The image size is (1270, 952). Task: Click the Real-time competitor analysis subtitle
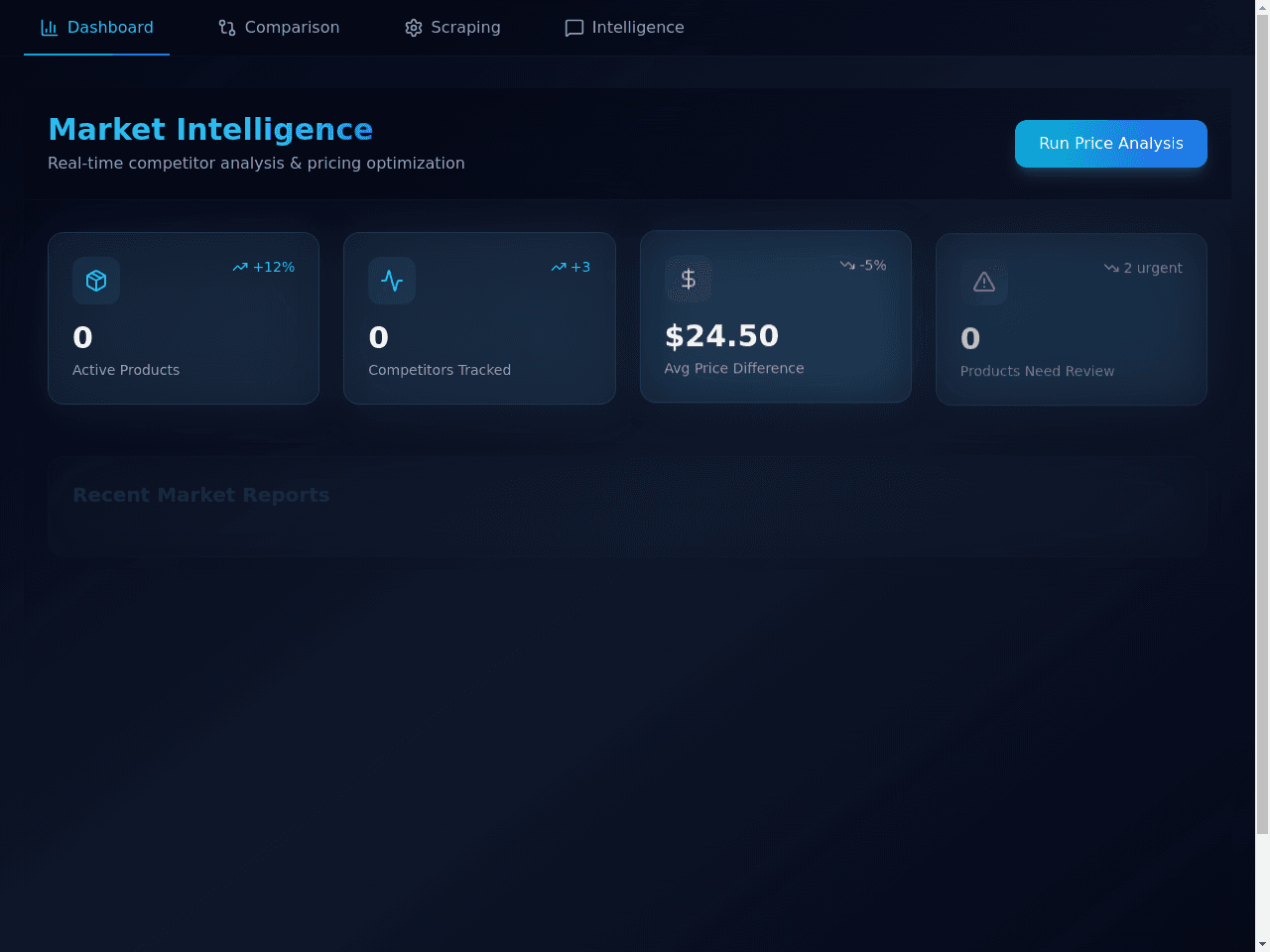click(x=256, y=163)
